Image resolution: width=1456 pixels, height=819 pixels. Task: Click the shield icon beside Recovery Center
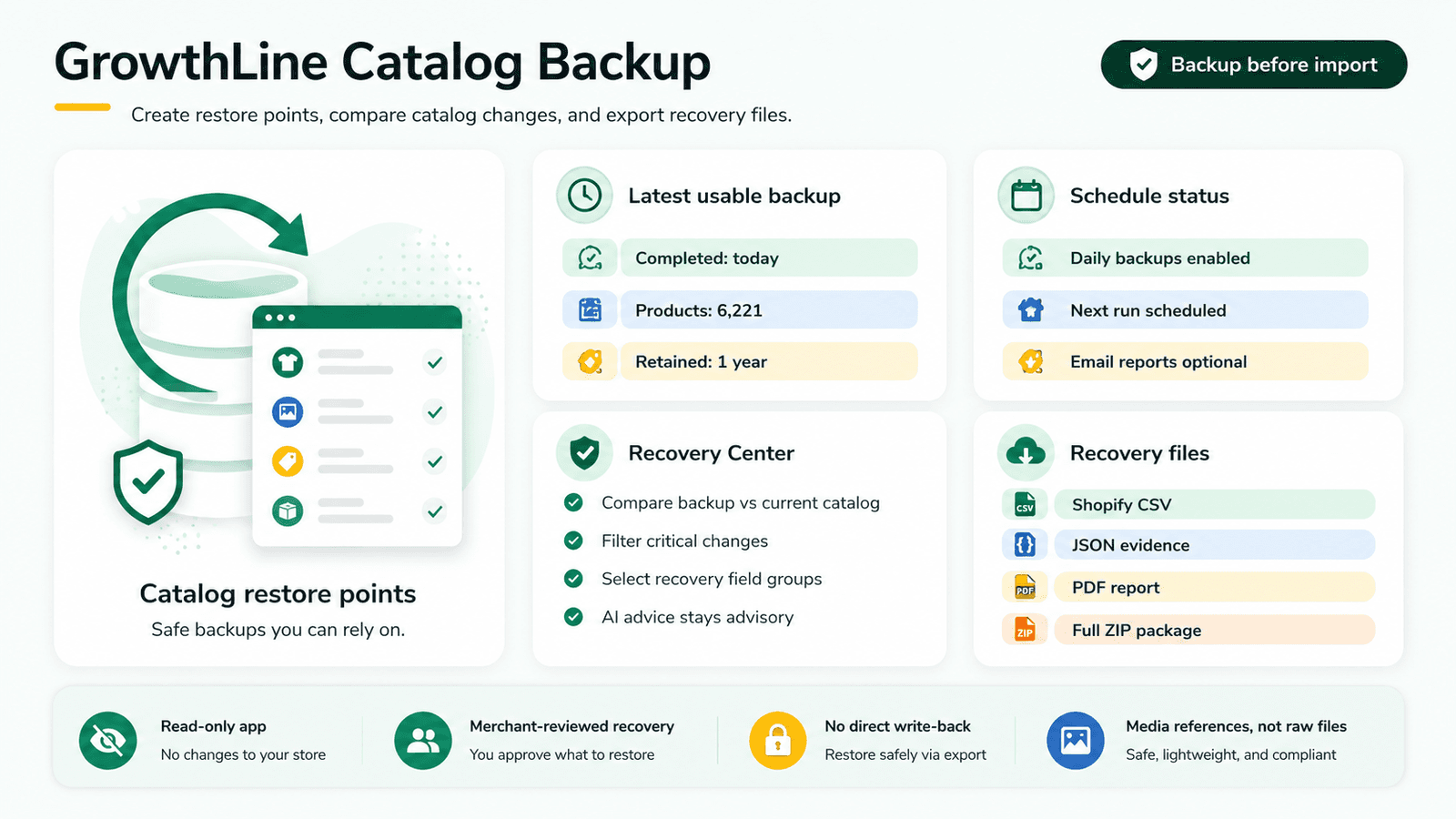[x=584, y=452]
